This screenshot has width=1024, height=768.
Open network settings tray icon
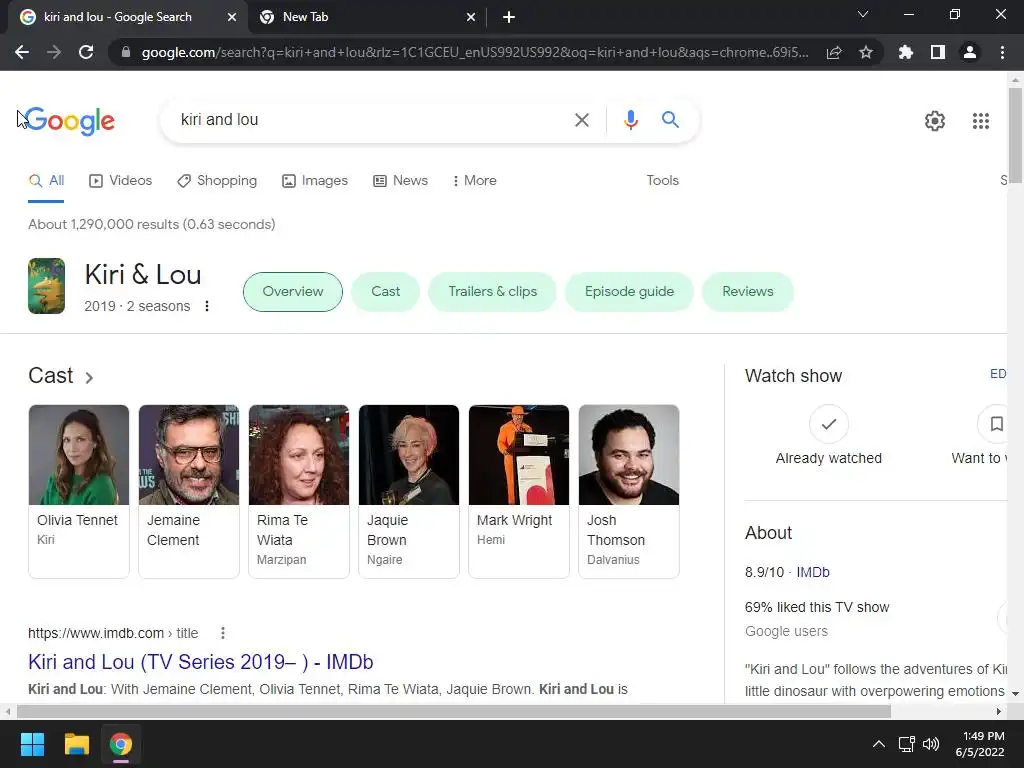[x=906, y=744]
